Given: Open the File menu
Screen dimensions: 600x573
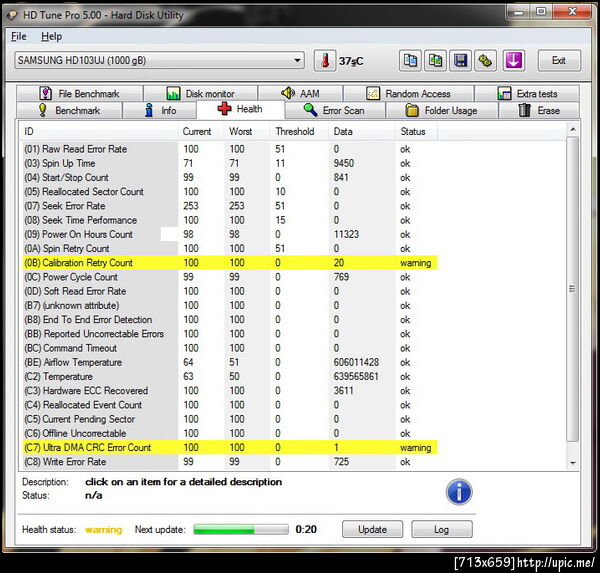Looking at the screenshot, I should (x=19, y=36).
